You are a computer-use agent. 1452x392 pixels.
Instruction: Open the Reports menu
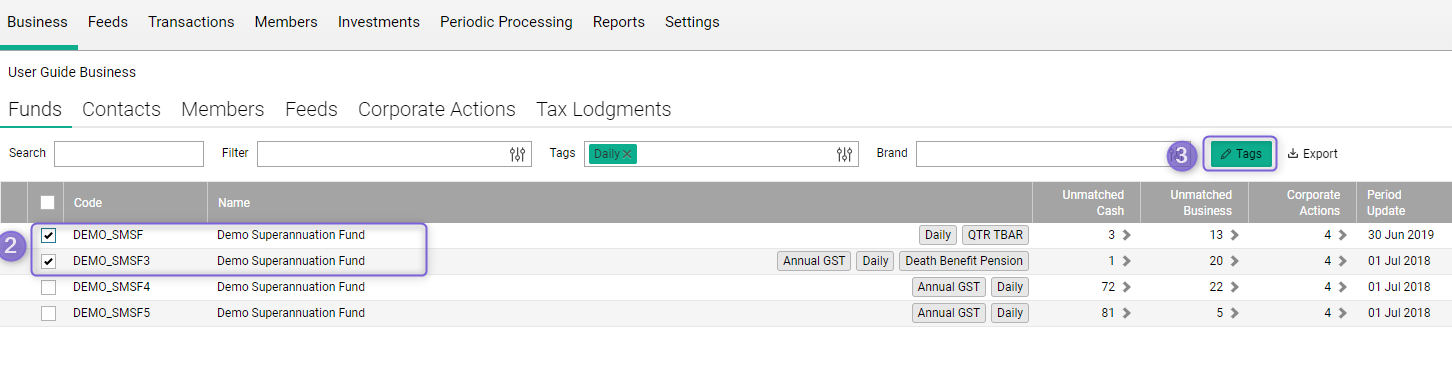tap(619, 22)
